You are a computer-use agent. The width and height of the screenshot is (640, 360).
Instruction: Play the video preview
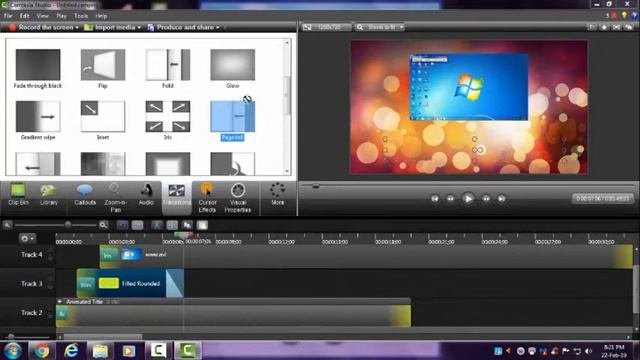(x=468, y=199)
